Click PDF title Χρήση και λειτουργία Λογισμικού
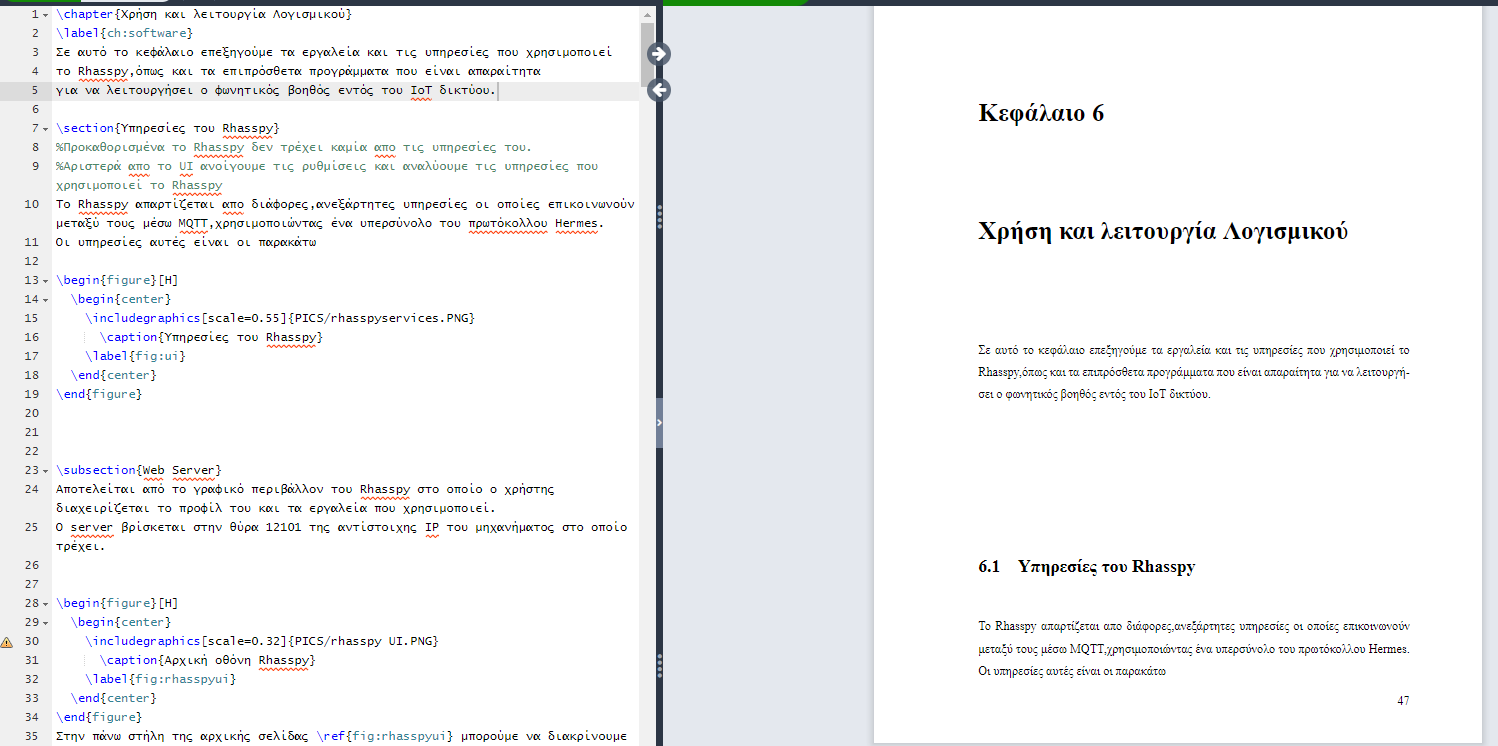Screen dimensions: 1498x746 tap(1163, 232)
